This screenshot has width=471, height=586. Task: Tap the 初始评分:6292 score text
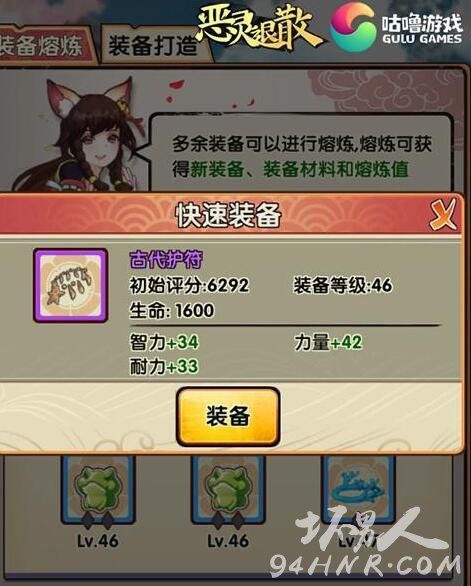click(x=189, y=286)
